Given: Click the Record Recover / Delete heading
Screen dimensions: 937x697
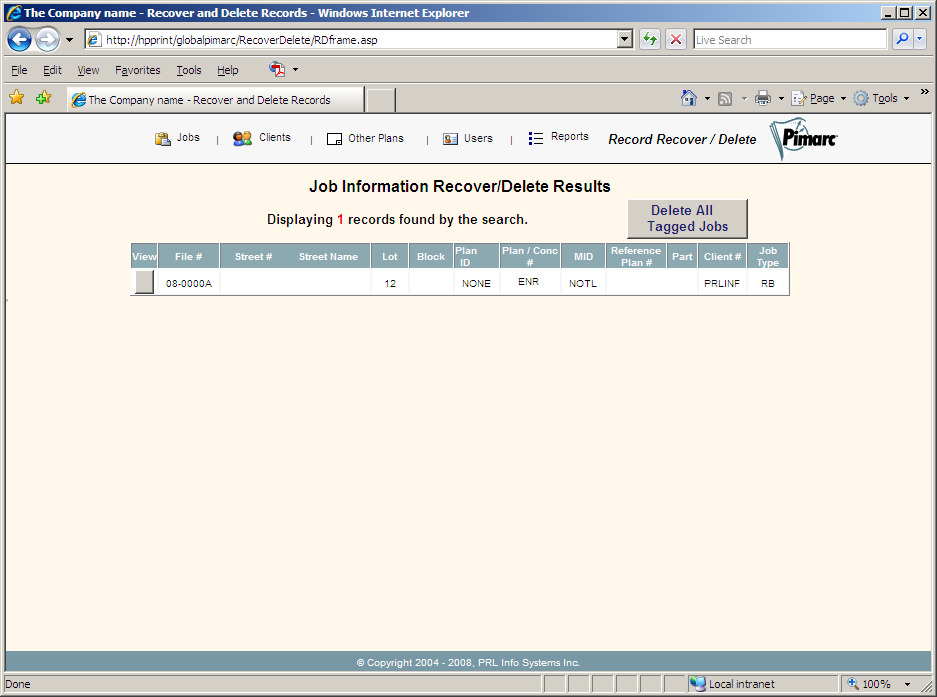Looking at the screenshot, I should pos(682,139).
